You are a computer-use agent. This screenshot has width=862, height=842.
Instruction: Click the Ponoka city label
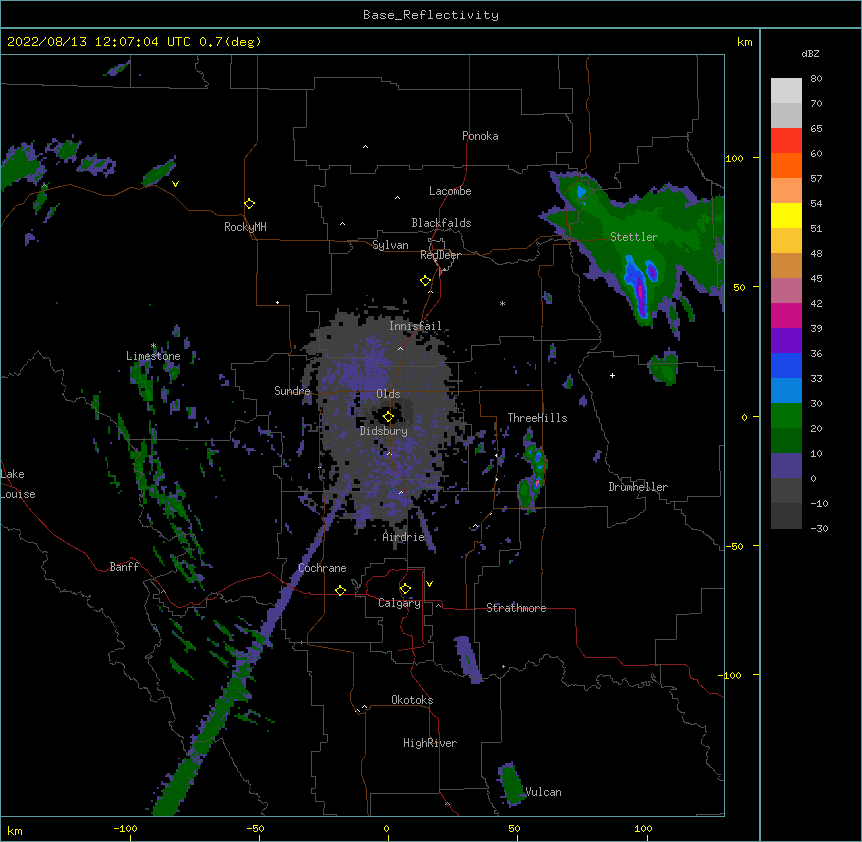[480, 136]
